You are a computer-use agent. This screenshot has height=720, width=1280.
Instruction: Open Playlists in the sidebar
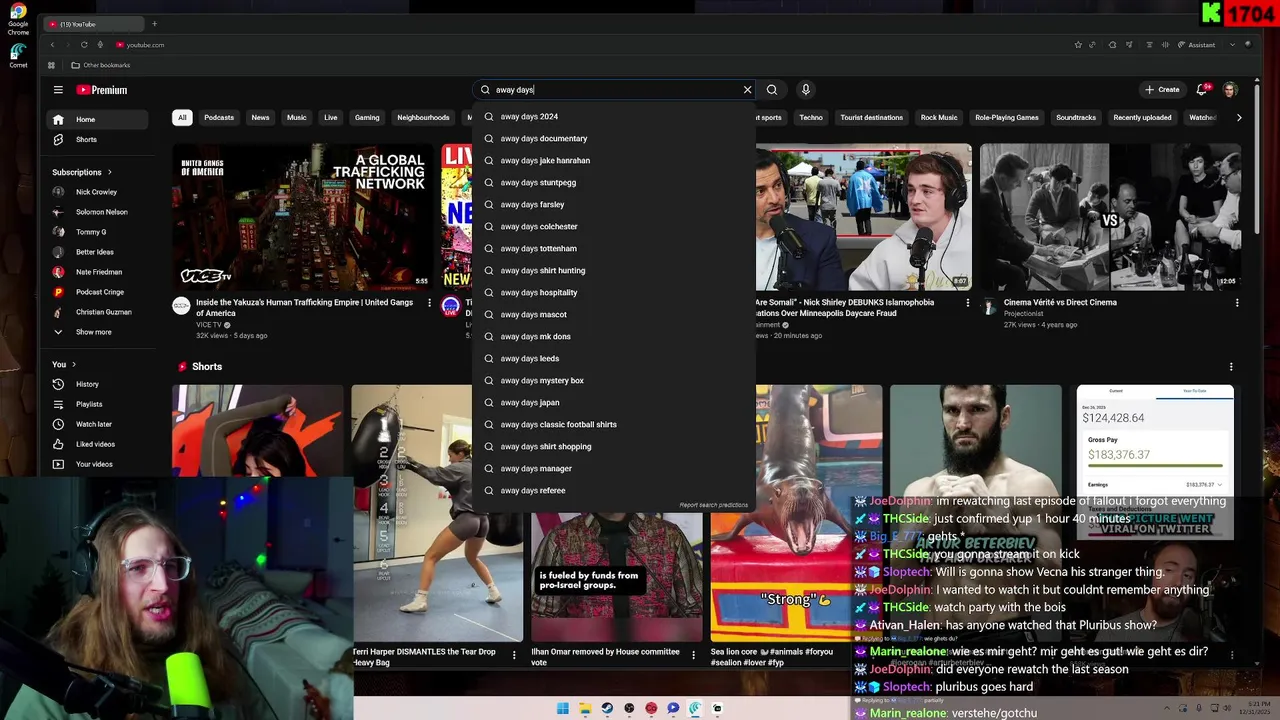tap(97, 404)
